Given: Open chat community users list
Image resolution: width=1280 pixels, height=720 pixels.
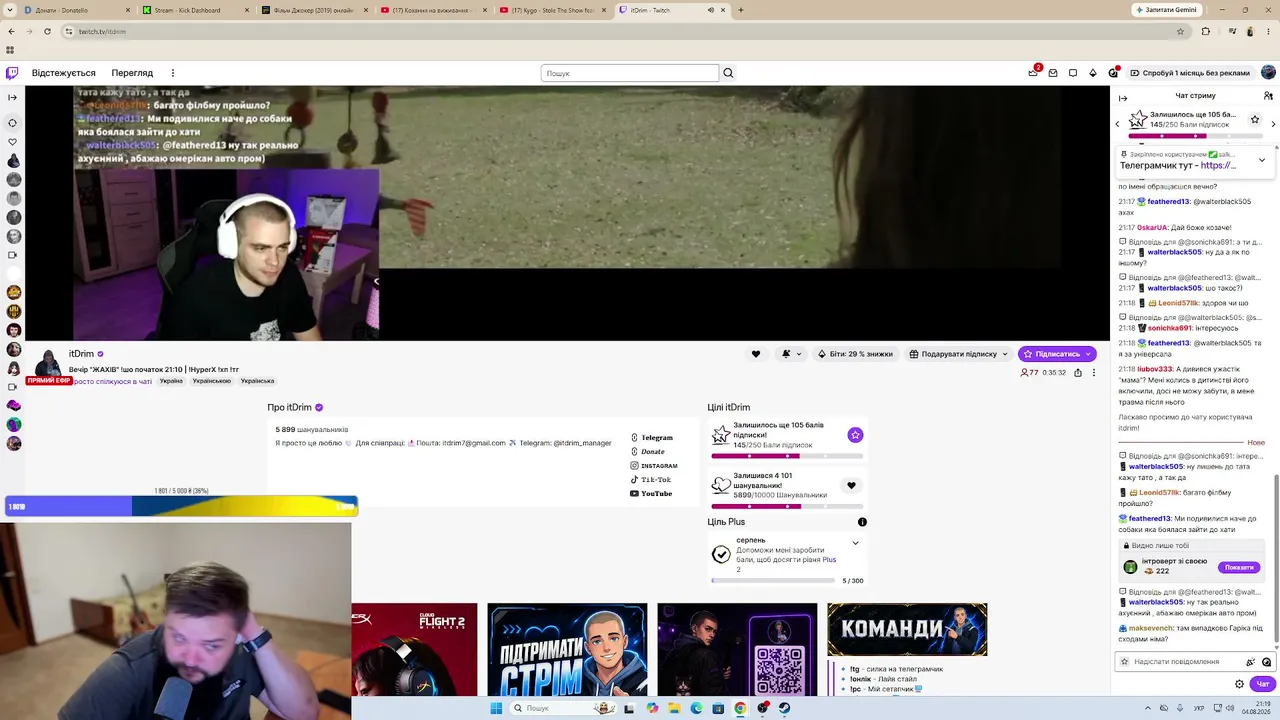Looking at the screenshot, I should (x=1268, y=96).
